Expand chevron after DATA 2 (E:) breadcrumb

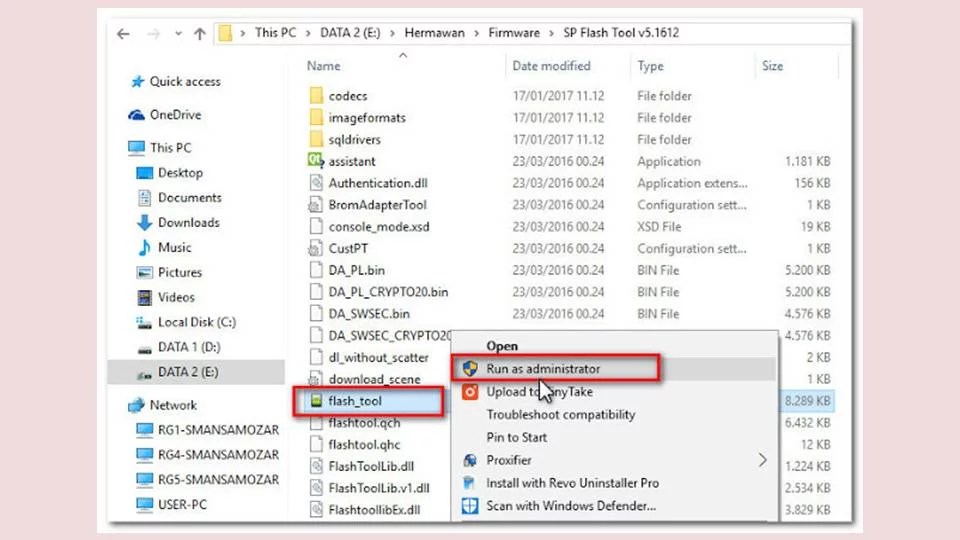[392, 33]
